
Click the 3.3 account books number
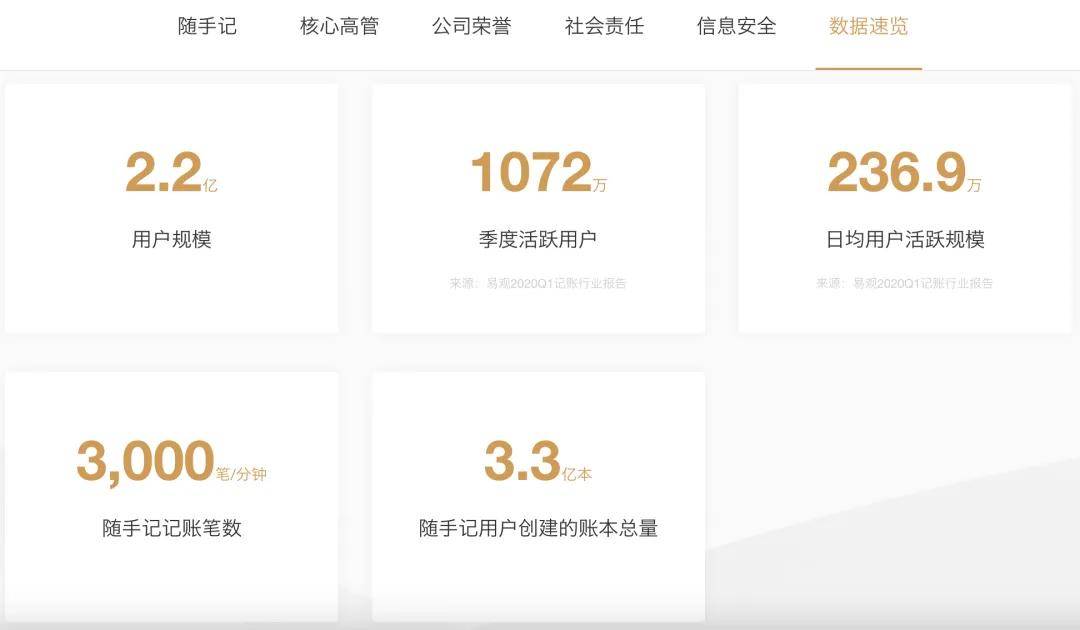click(522, 462)
